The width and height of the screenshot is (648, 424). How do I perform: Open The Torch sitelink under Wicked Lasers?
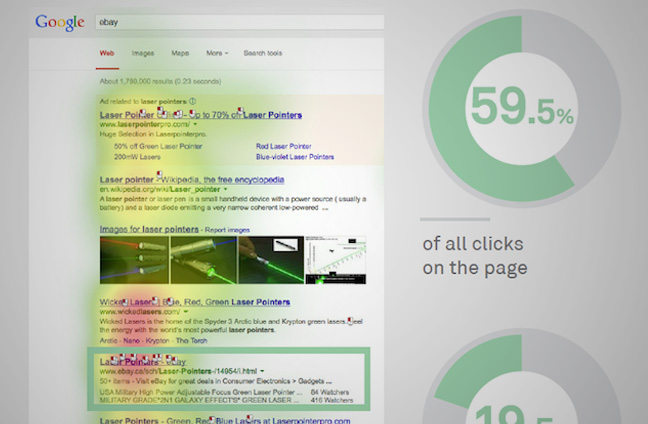click(x=192, y=341)
